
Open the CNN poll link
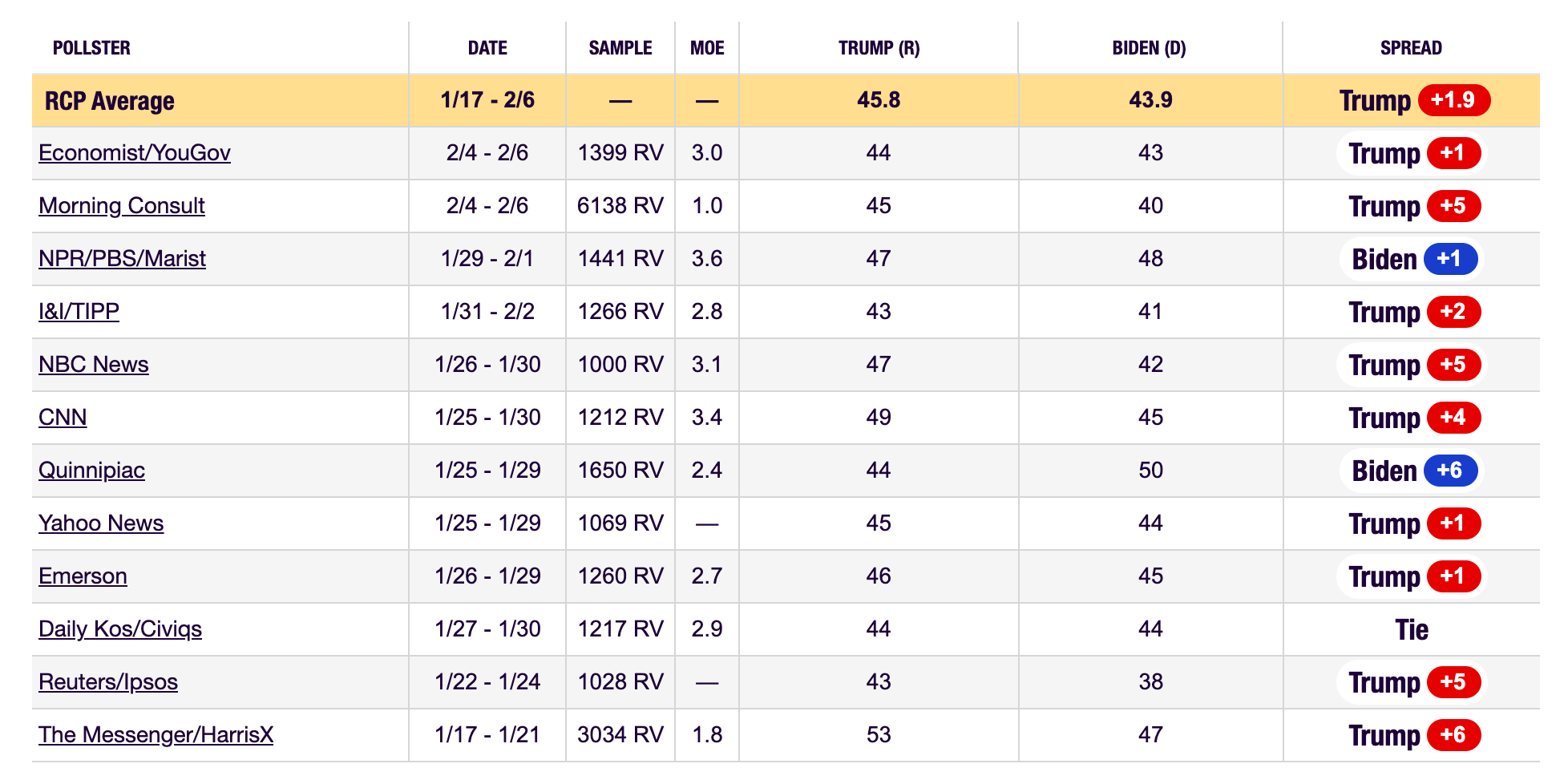(63, 418)
